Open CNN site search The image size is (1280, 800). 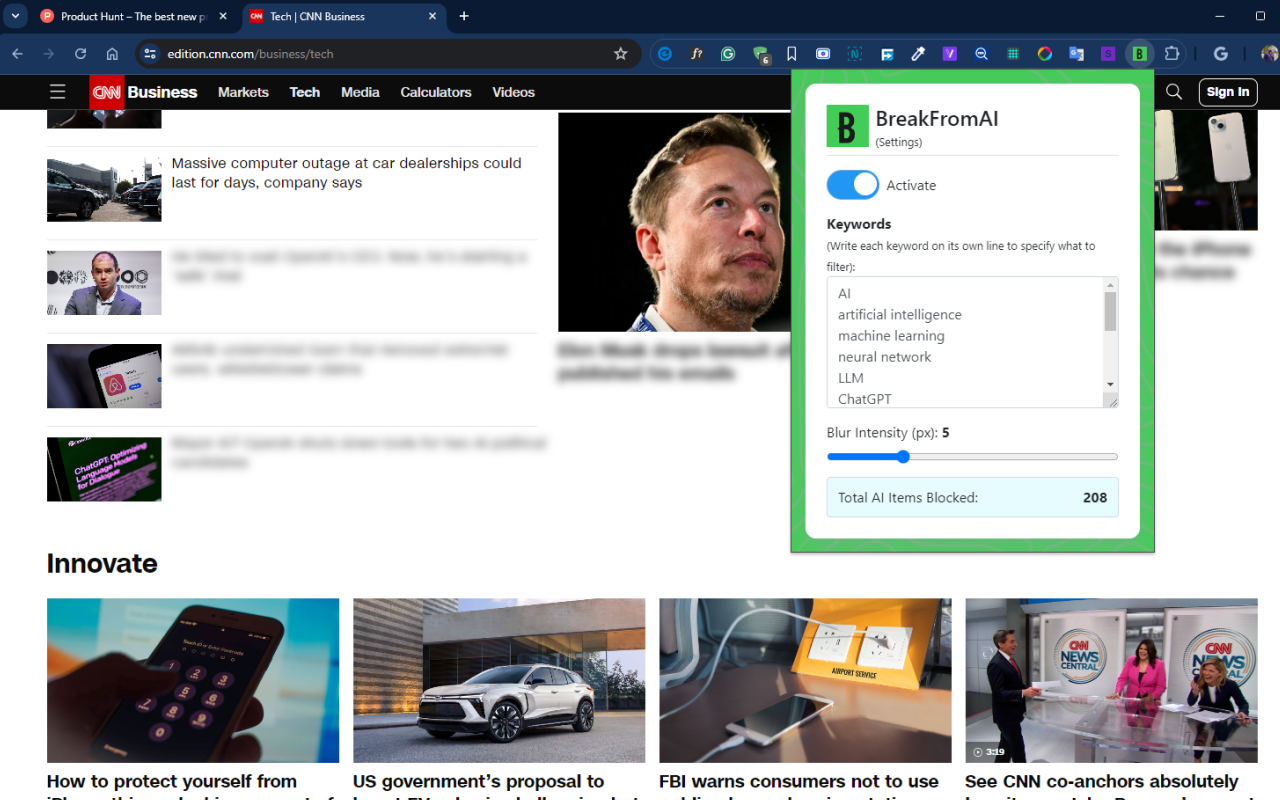(1174, 92)
